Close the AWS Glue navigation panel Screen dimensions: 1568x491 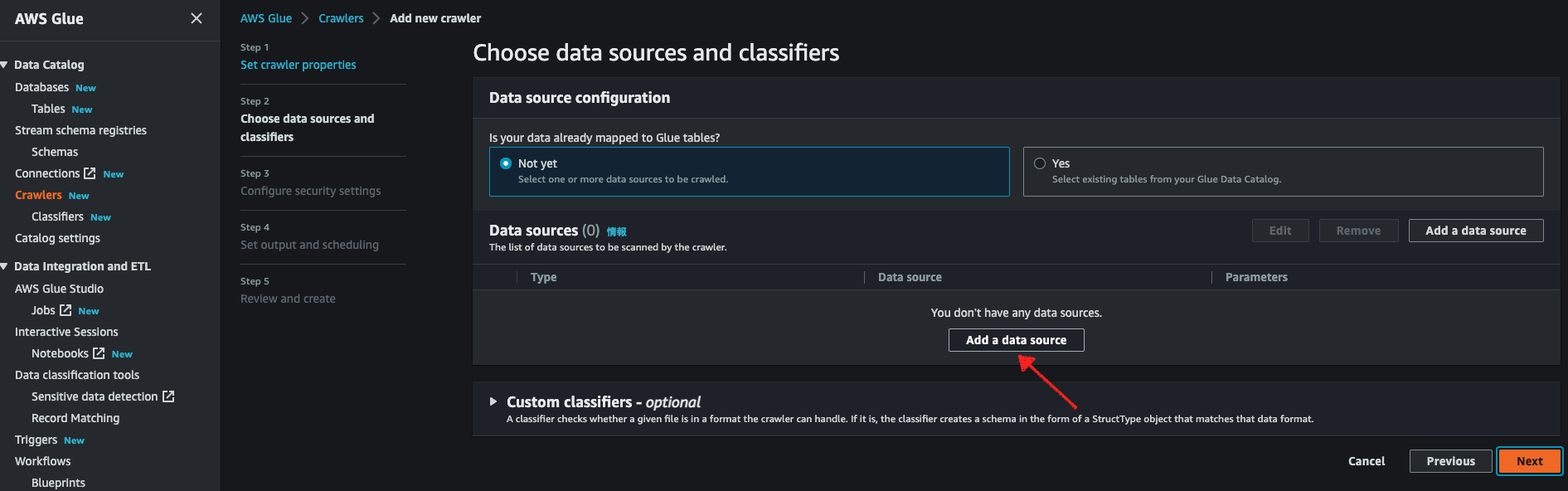[197, 18]
